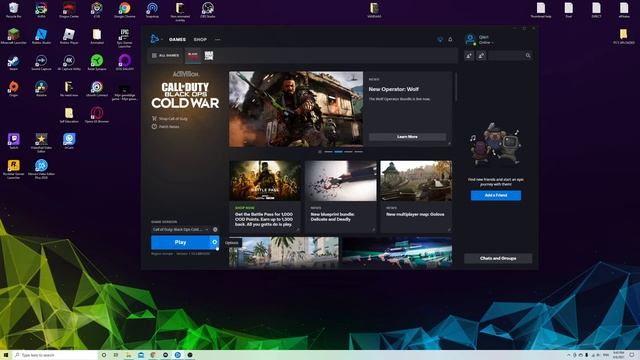640x360 pixels.
Task: Select the Origin desktop icon
Action: click(13, 89)
